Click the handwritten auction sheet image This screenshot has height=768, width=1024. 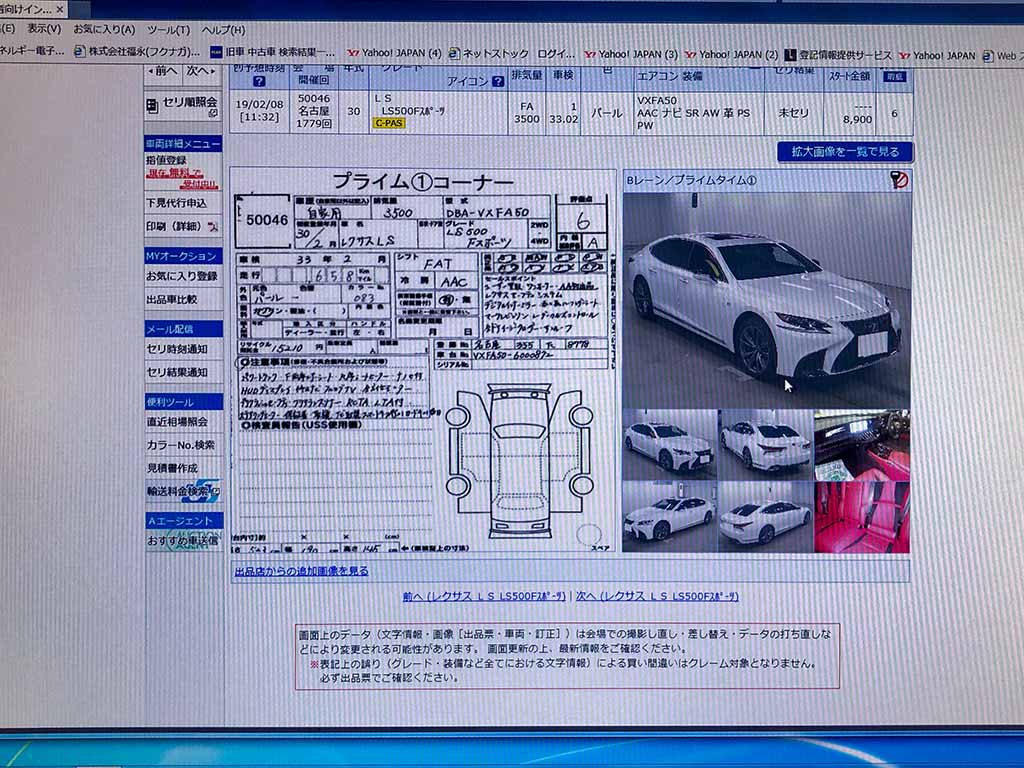[x=422, y=362]
